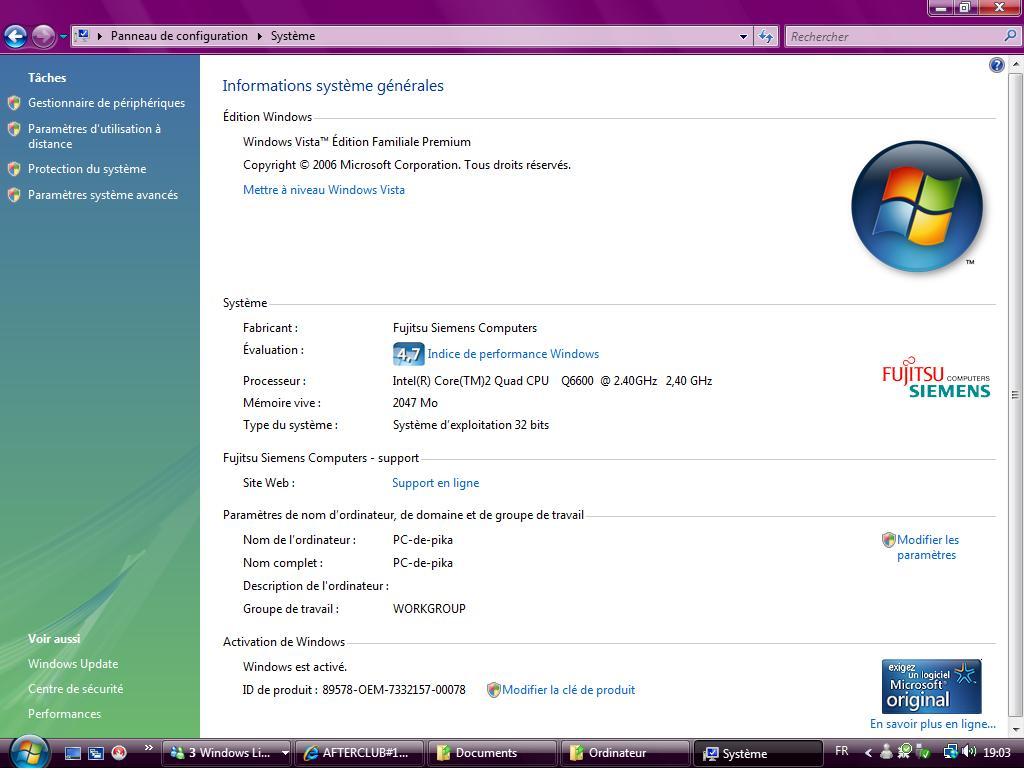
Task: Select Panneau de configuration in the breadcrumb
Action: 179,36
